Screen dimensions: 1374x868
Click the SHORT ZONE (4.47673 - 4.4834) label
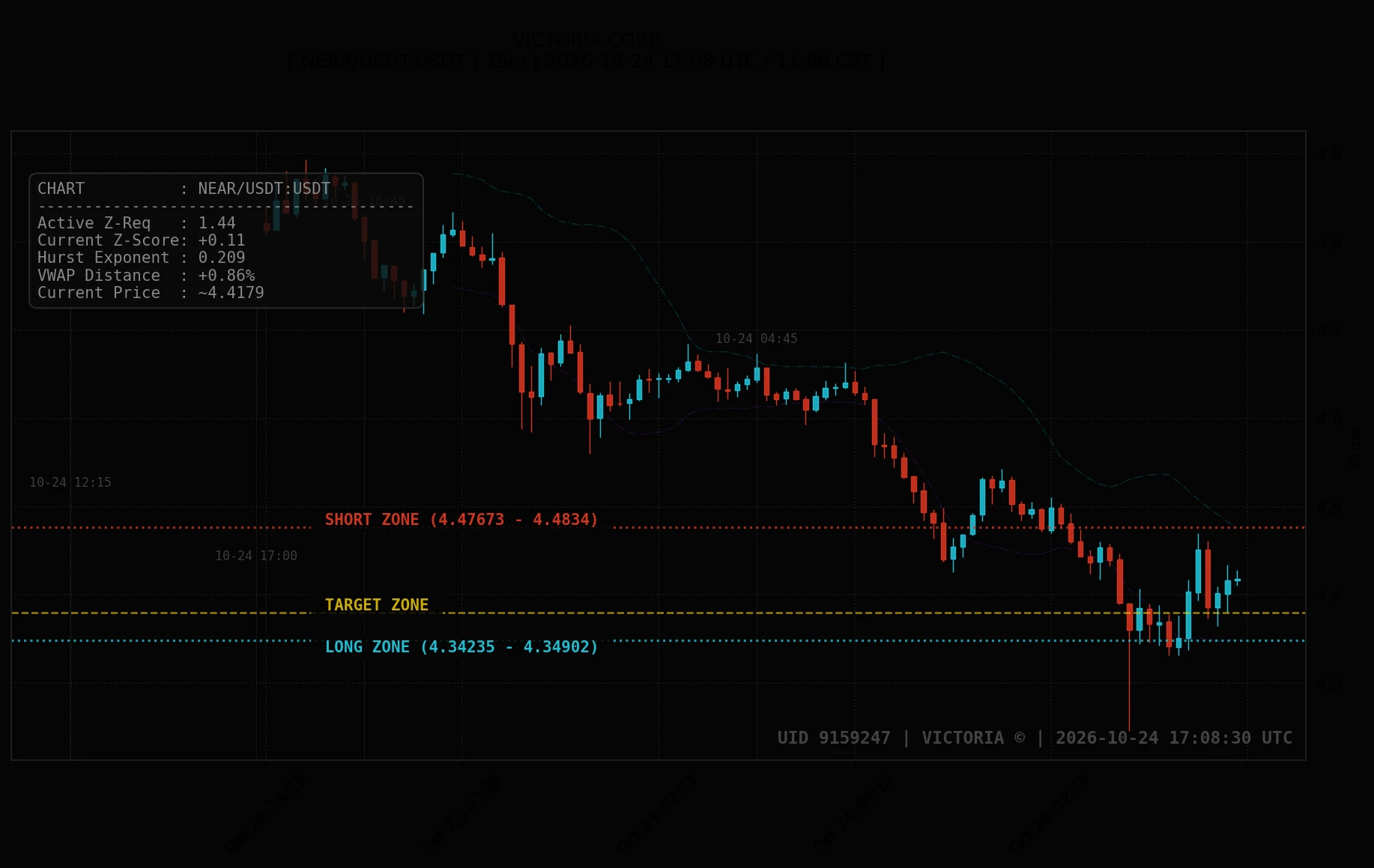tap(461, 520)
